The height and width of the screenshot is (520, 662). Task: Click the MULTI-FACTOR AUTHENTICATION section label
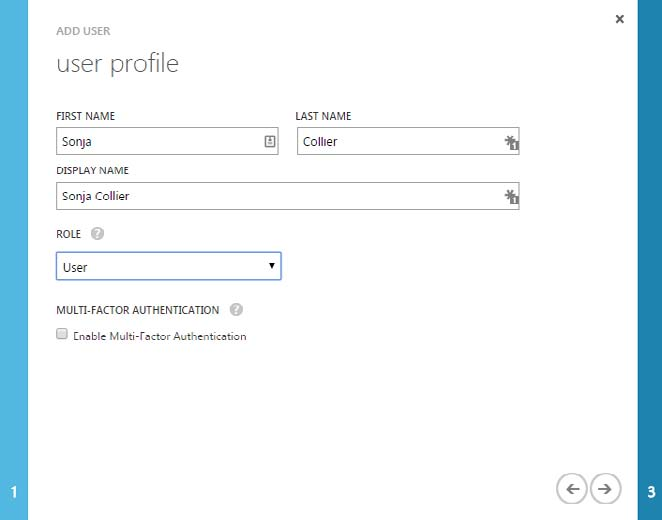(x=138, y=309)
